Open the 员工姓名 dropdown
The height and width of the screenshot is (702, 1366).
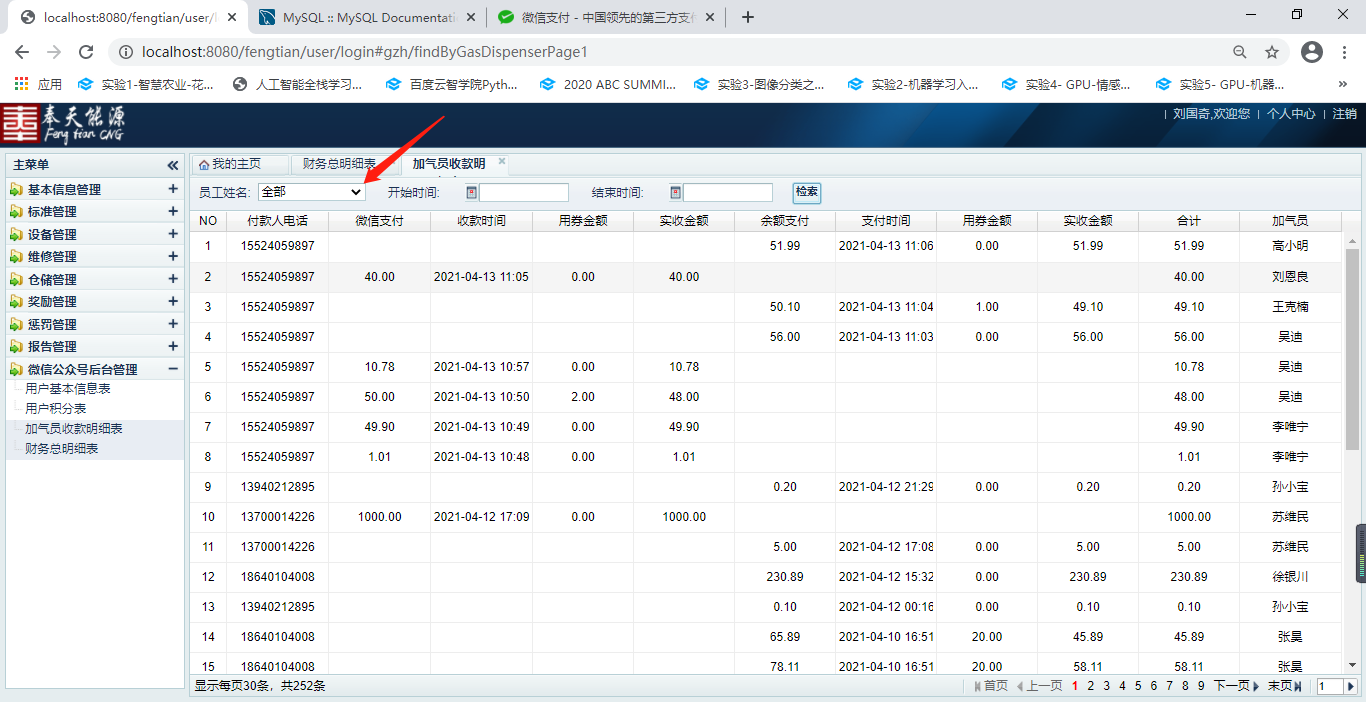click(x=311, y=192)
